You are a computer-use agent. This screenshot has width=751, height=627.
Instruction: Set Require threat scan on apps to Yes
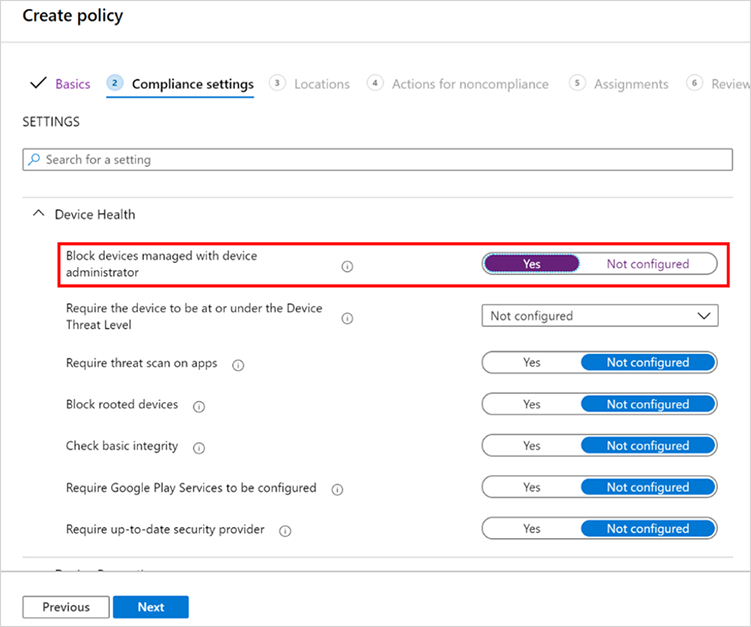(532, 363)
